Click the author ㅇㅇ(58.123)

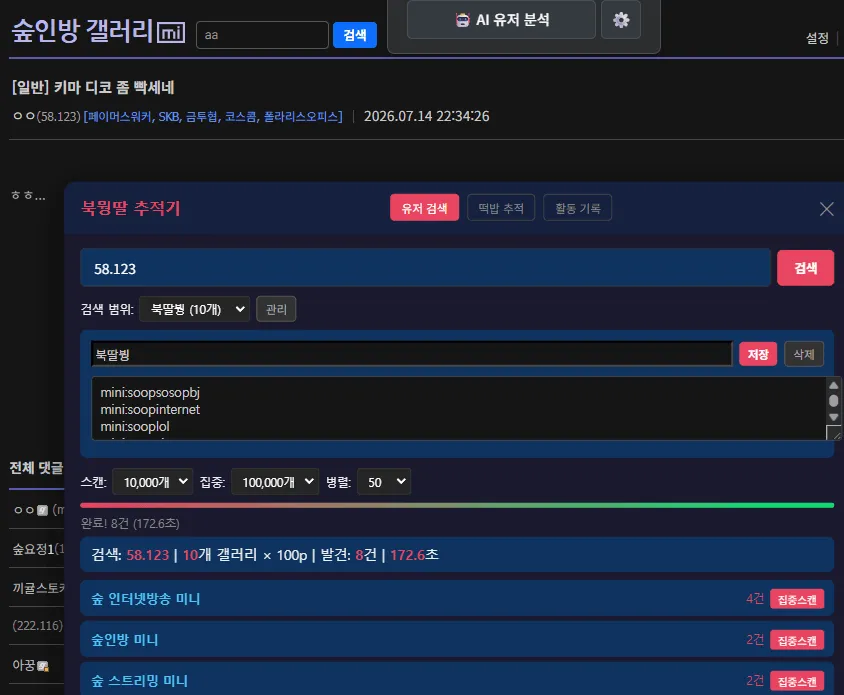47,116
